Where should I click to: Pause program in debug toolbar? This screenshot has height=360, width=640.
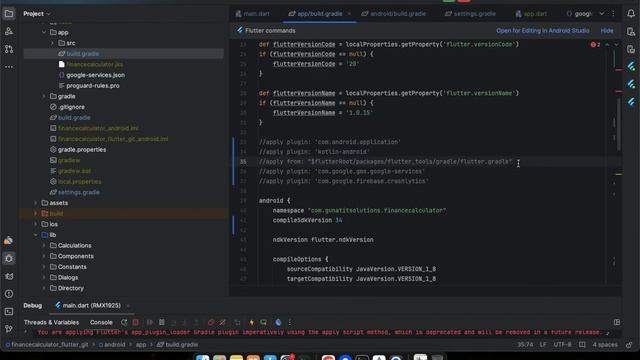162,322
